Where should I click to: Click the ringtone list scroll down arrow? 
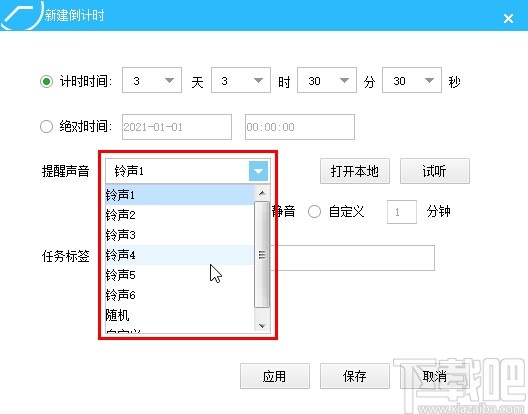[262, 325]
